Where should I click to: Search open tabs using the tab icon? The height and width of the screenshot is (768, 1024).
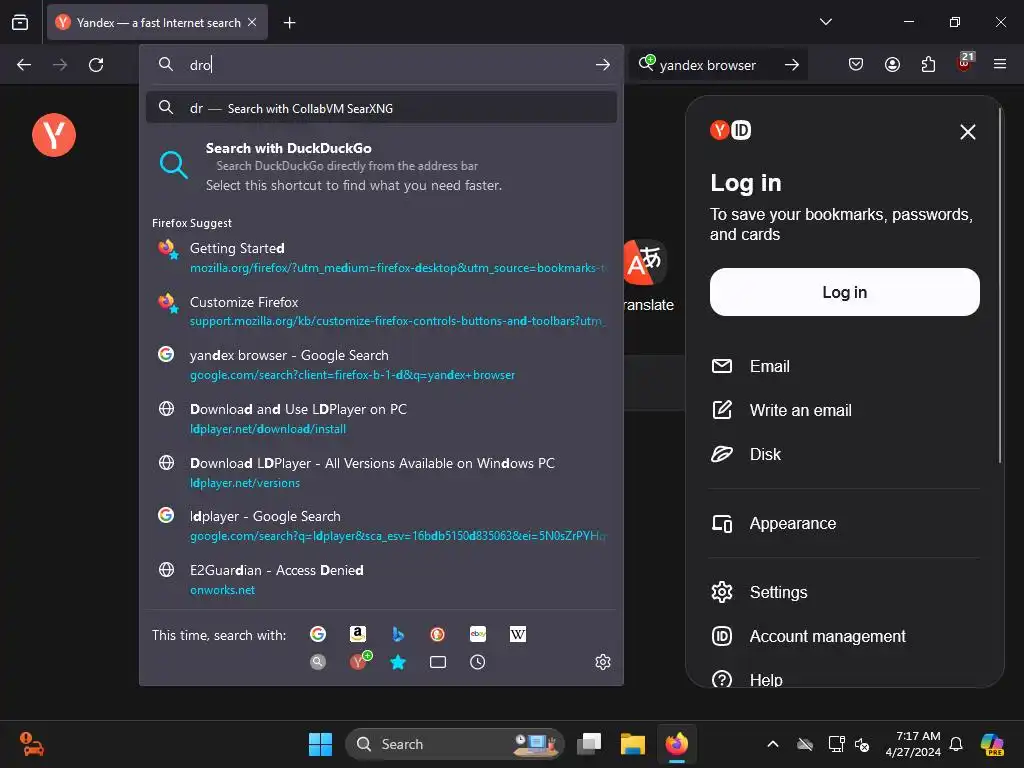click(438, 662)
